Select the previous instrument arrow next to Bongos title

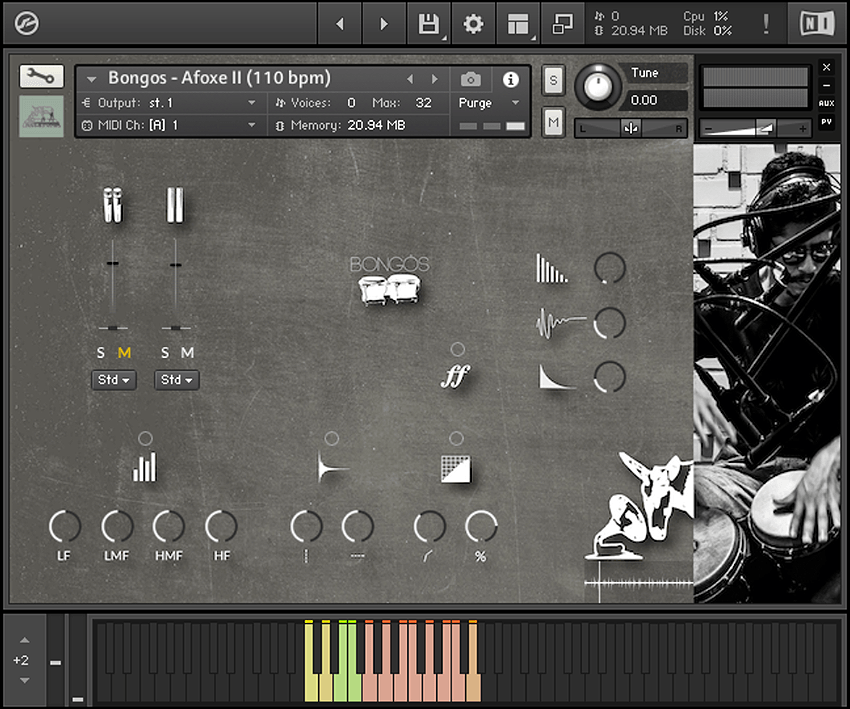410,79
